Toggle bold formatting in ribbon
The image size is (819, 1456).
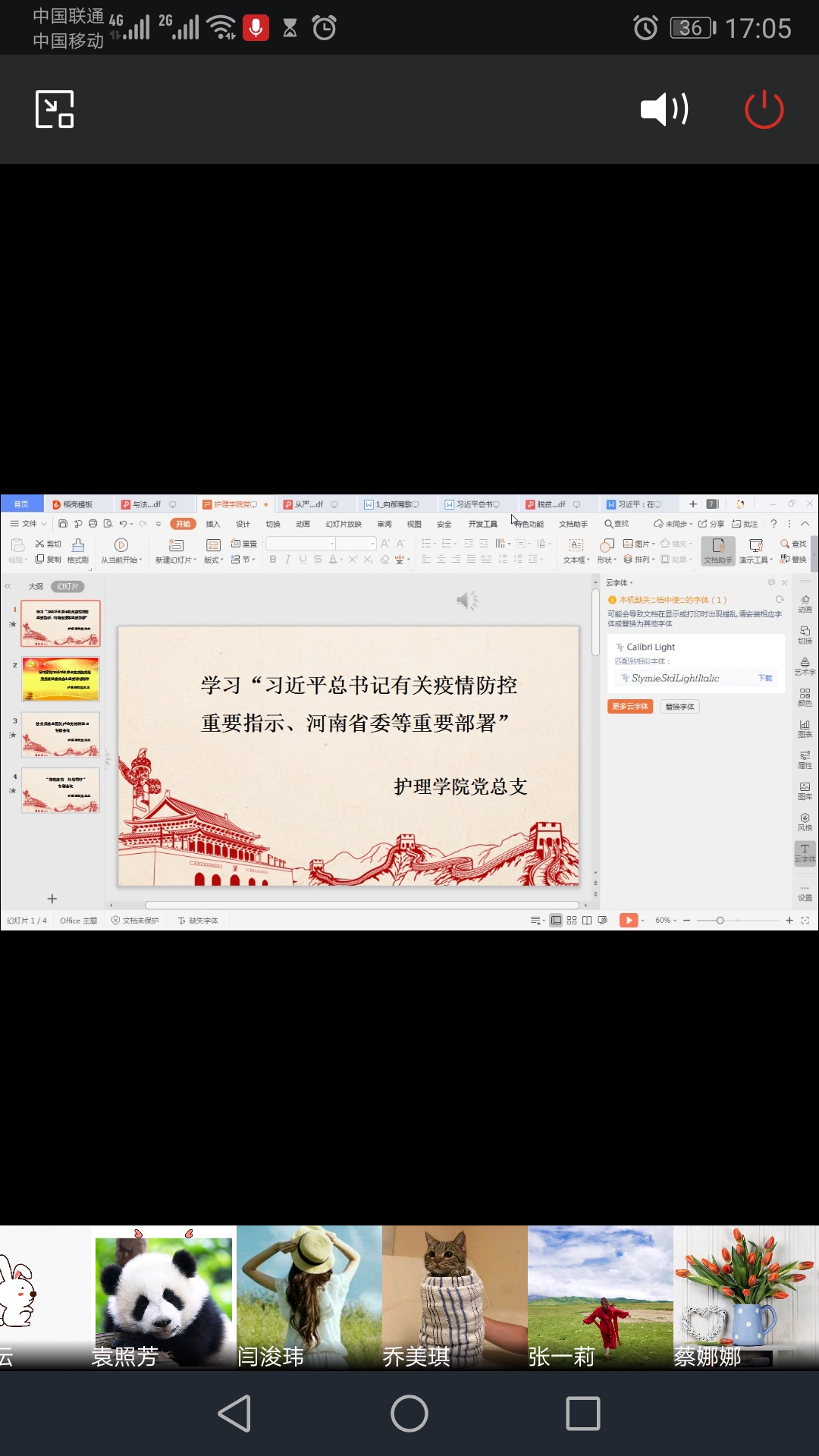coord(273,560)
